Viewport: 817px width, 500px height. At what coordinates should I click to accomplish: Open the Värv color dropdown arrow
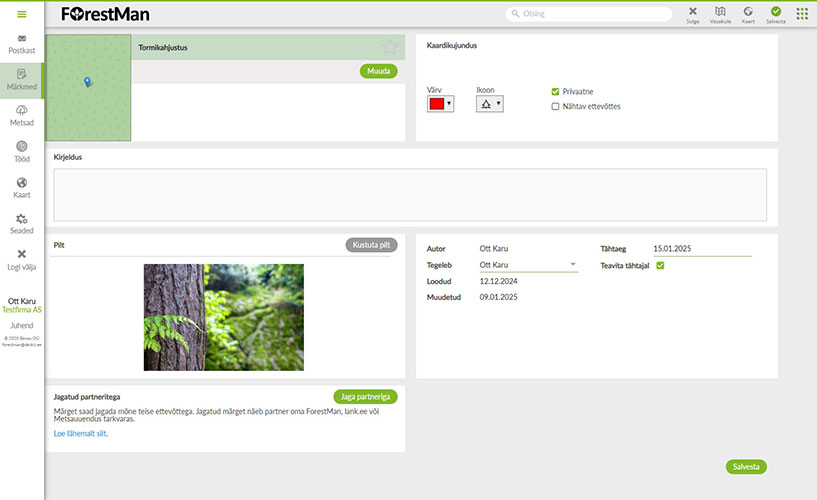pyautogui.click(x=449, y=103)
